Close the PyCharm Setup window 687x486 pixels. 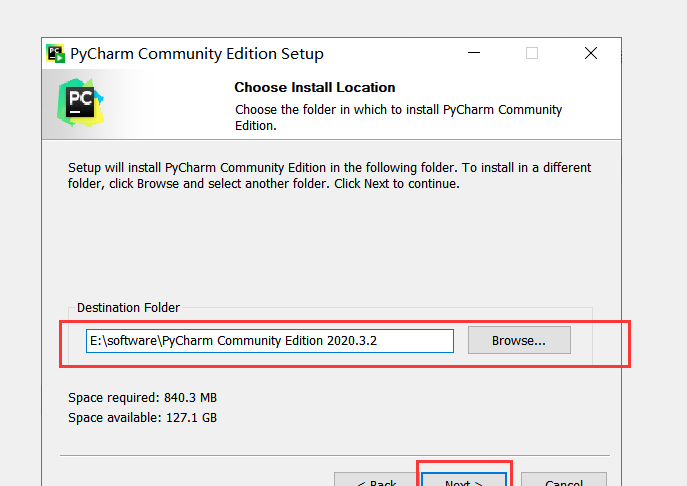(x=591, y=53)
